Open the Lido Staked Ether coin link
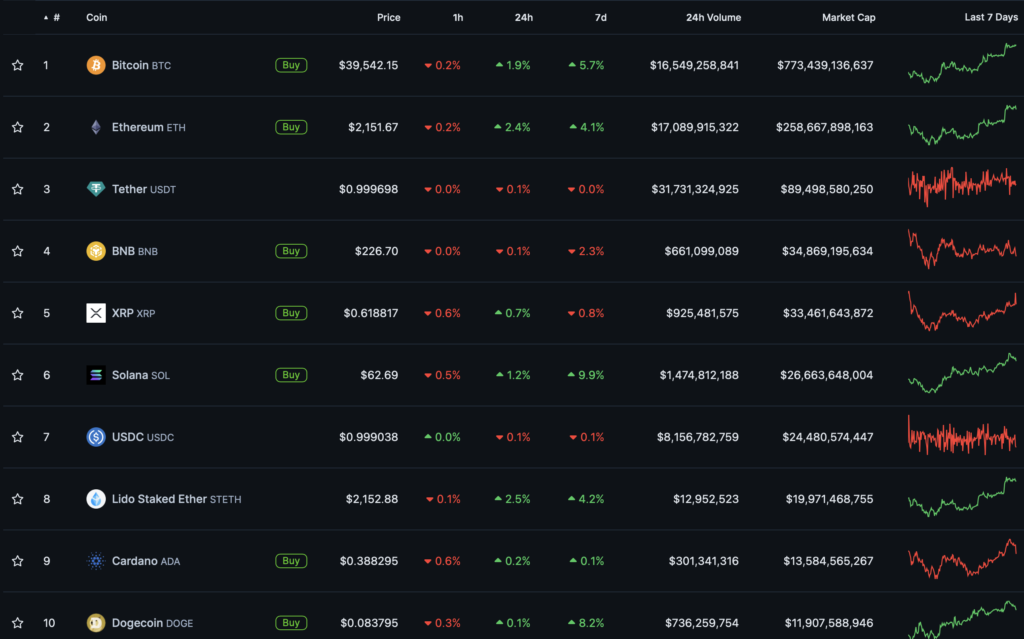The image size is (1024, 639). click(158, 499)
